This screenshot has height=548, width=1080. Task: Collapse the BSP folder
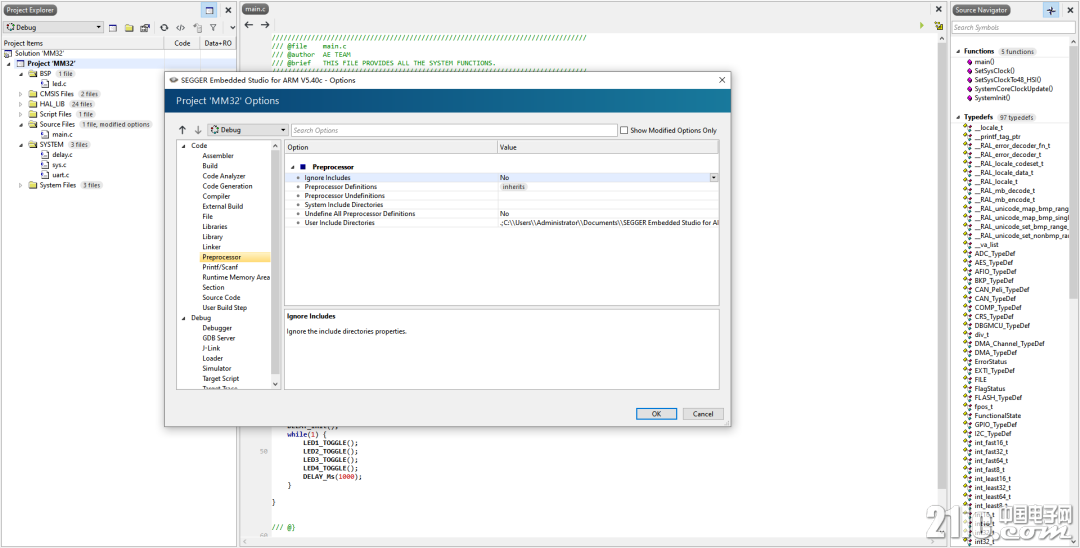(x=21, y=74)
